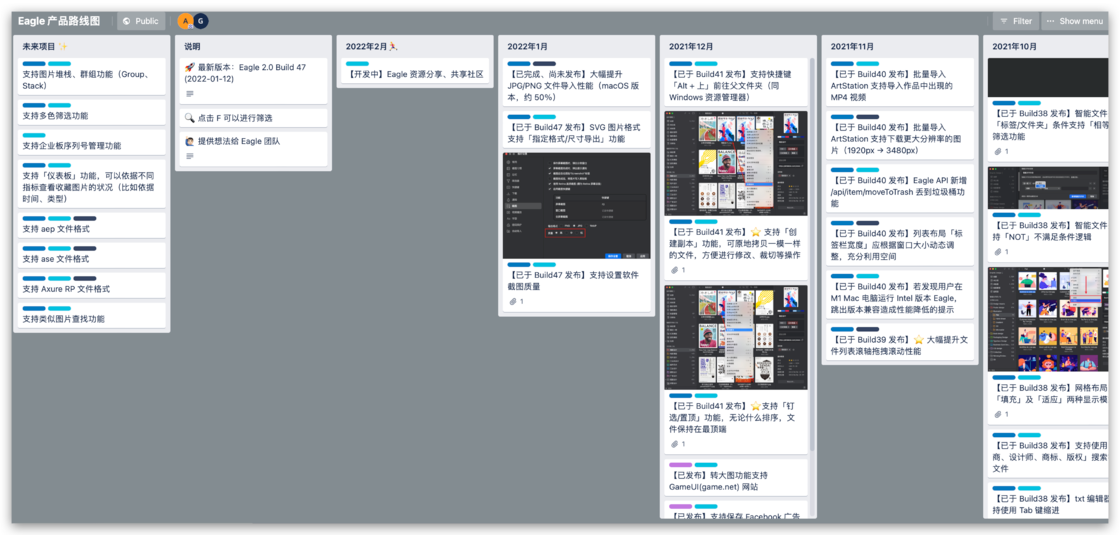
Task: Click dark navy label on '支持 aep 文件格式' card
Action: tap(85, 219)
